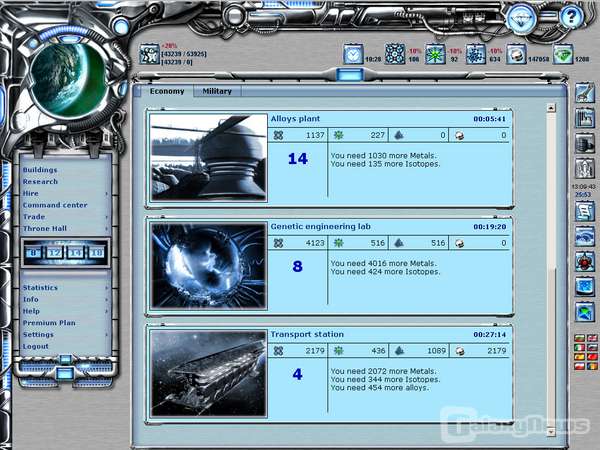Select the British flag language icon
600x450 pixels.
pyautogui.click(x=592, y=338)
